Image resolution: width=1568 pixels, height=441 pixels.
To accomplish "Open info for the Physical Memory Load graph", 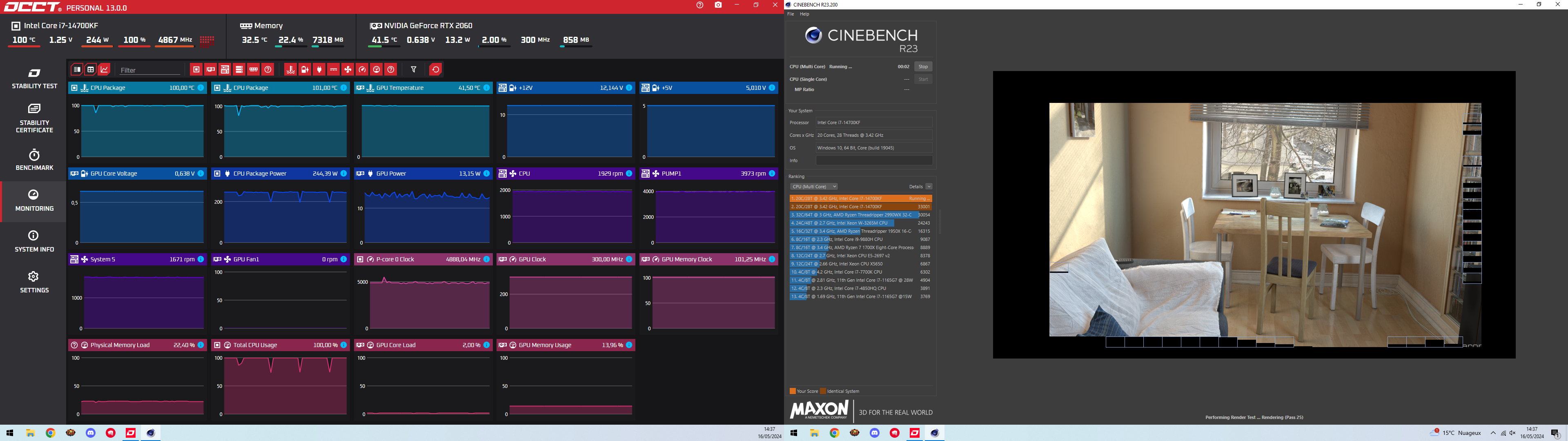I will [x=201, y=345].
